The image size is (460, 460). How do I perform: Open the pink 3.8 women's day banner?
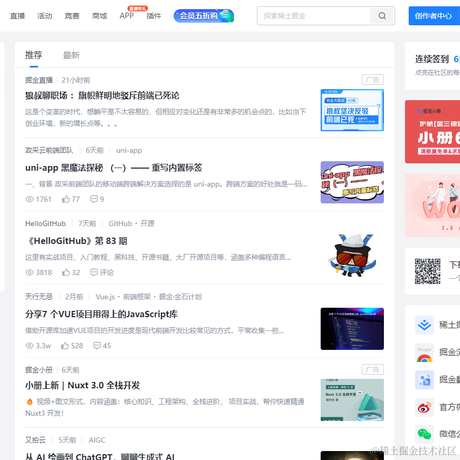click(x=432, y=205)
